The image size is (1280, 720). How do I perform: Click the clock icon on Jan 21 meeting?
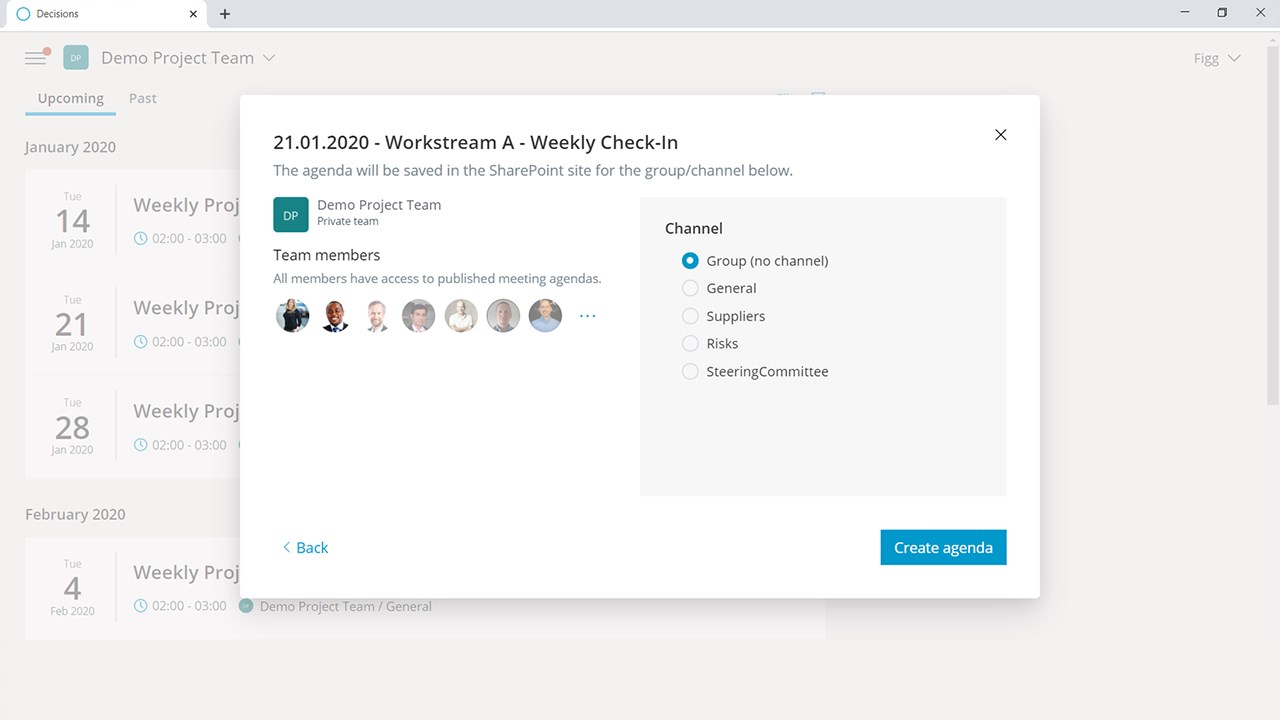pyautogui.click(x=141, y=341)
